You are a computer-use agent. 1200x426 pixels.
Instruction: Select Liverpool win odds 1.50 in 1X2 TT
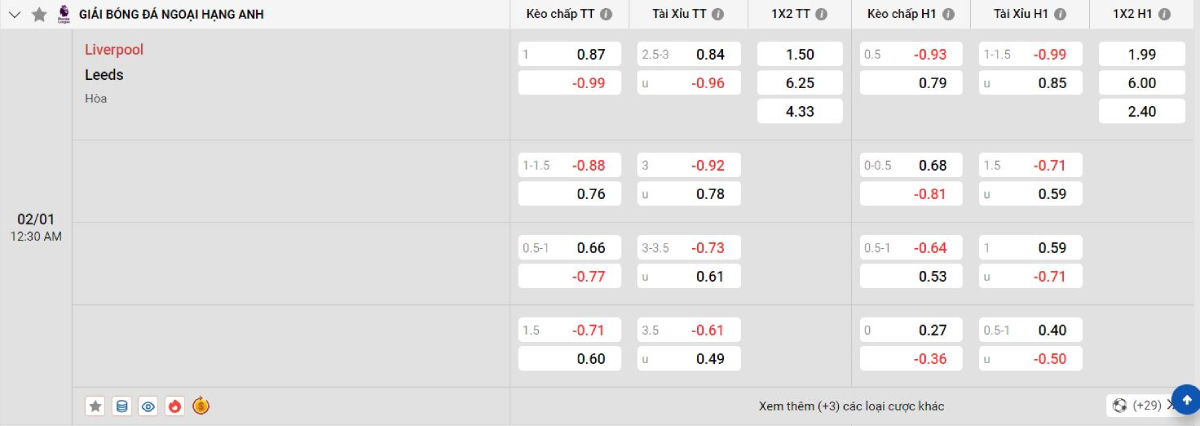point(800,55)
